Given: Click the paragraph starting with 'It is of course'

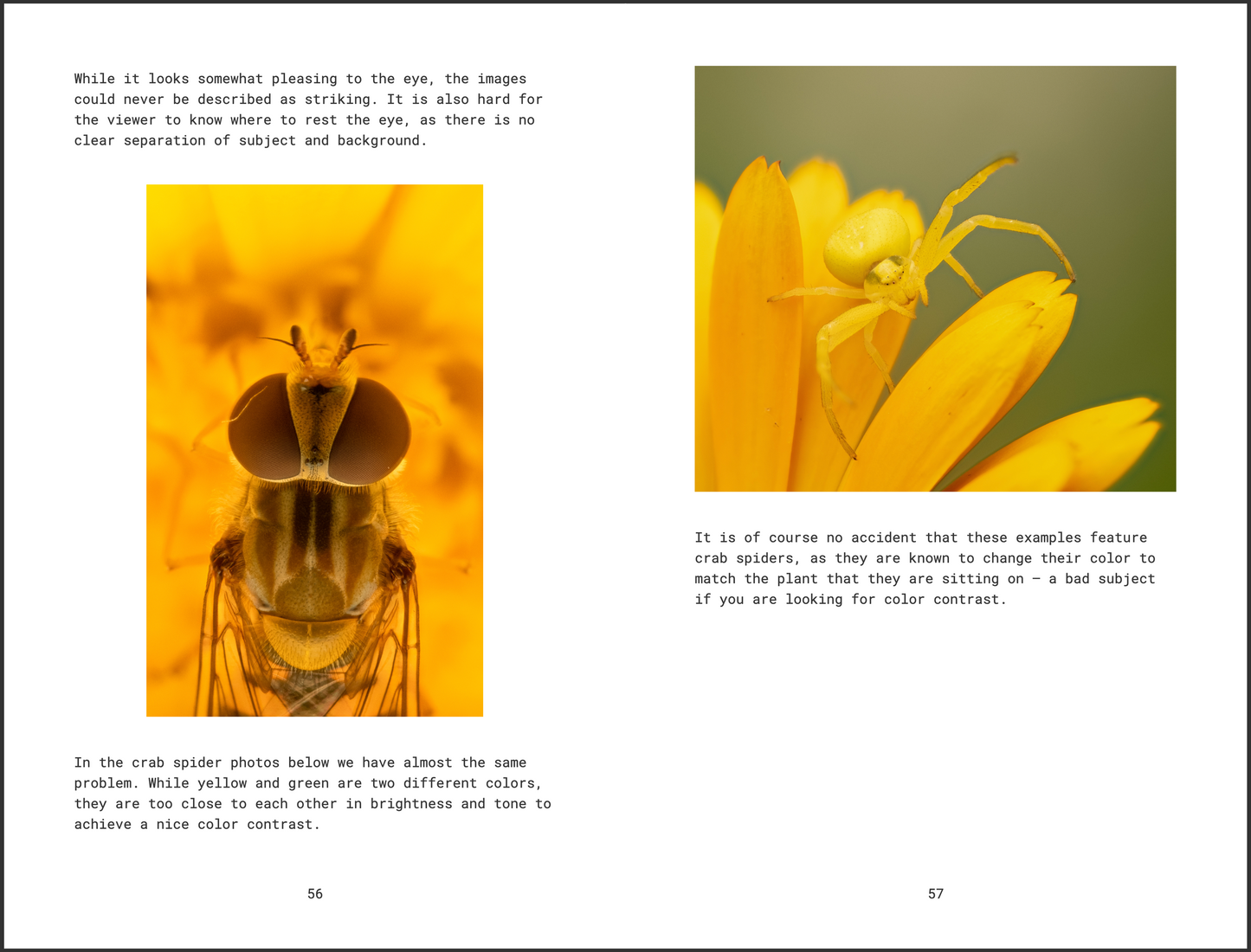Looking at the screenshot, I should pyautogui.click(x=925, y=568).
